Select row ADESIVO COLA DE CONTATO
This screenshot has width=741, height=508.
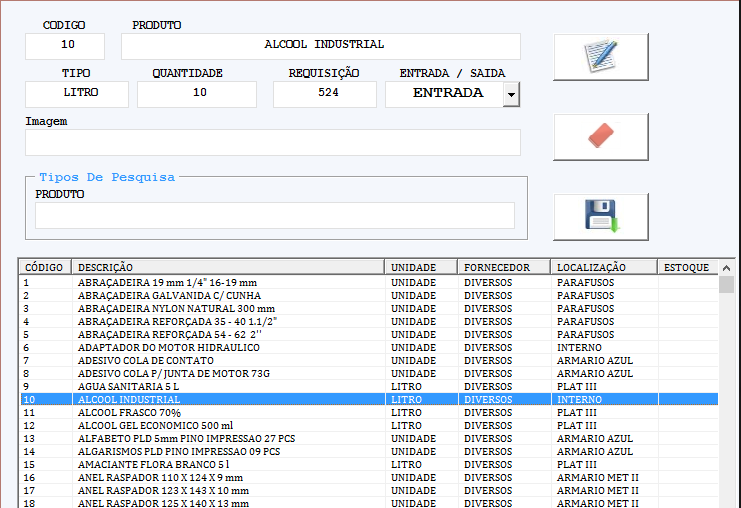pos(369,361)
